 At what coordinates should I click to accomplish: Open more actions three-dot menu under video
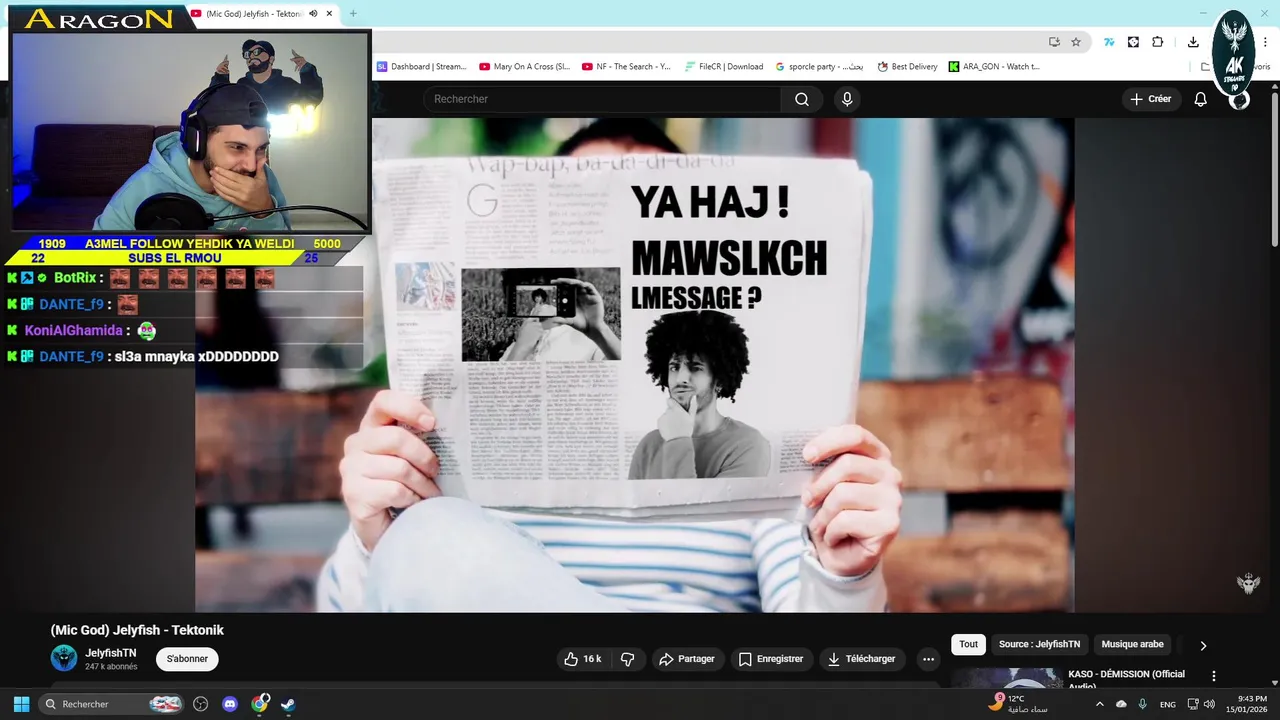(928, 659)
